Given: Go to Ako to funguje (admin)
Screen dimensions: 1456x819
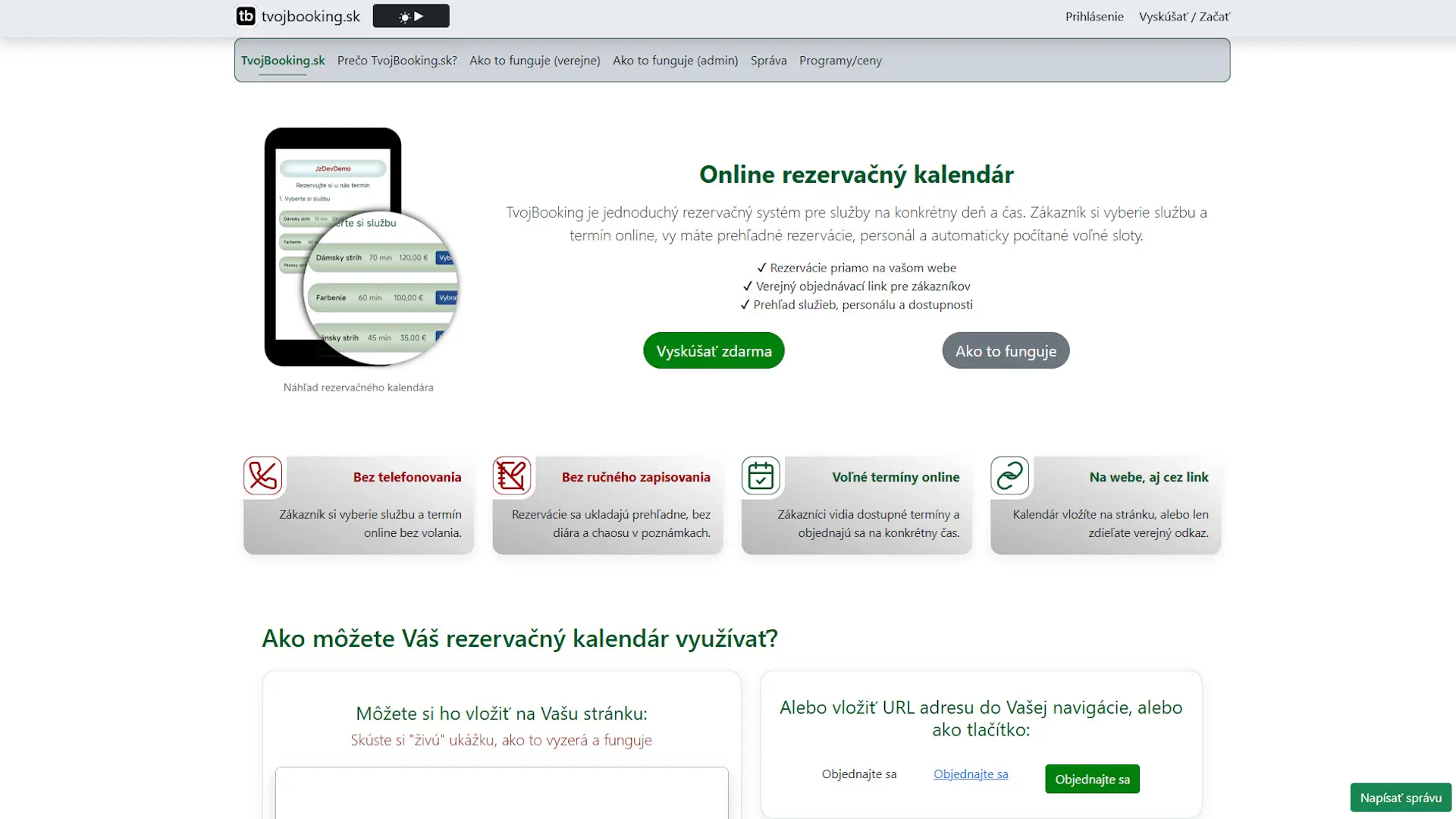Looking at the screenshot, I should point(675,60).
